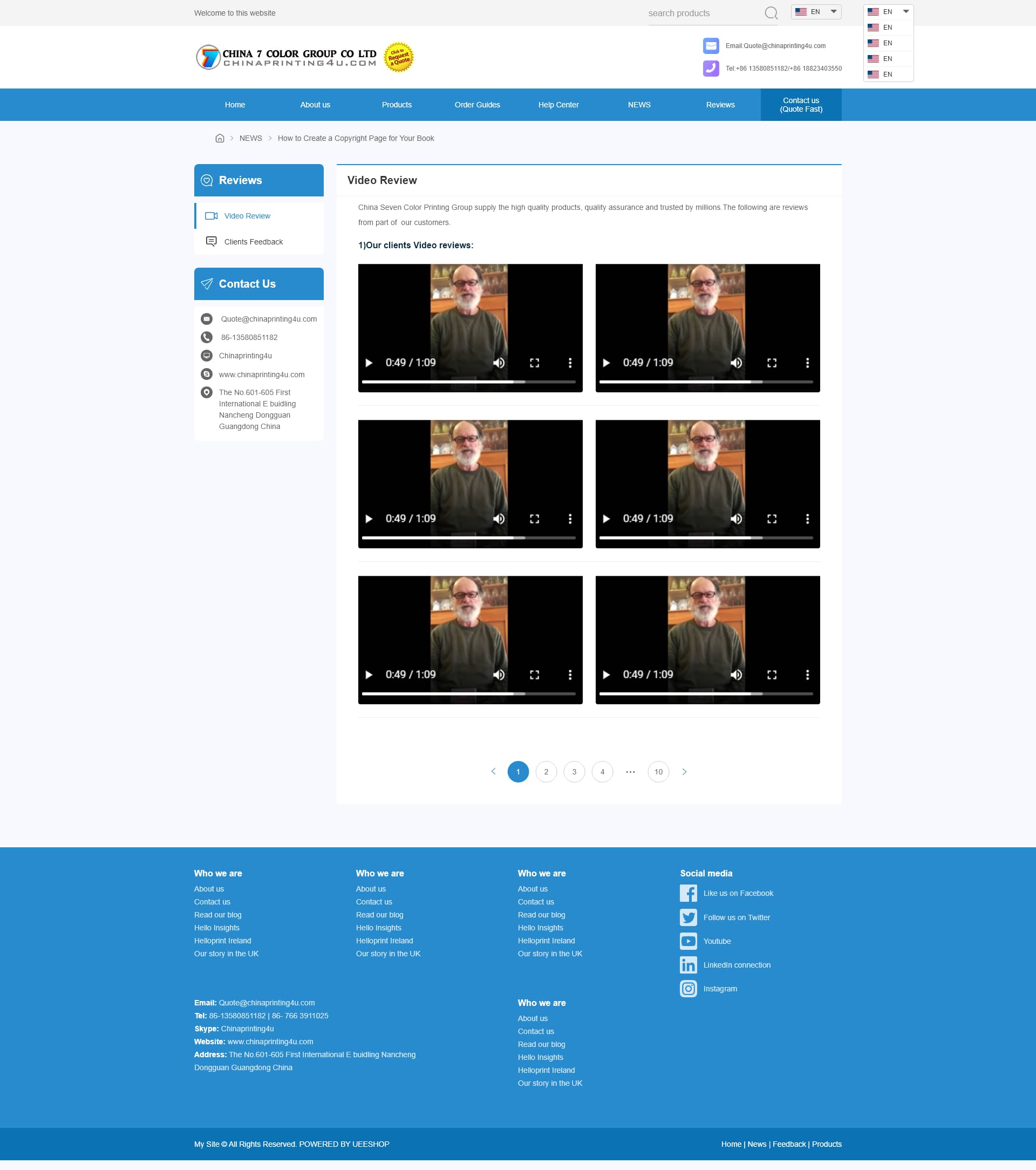Seek on the first video's progress bar
This screenshot has width=1036, height=1170.
point(468,381)
